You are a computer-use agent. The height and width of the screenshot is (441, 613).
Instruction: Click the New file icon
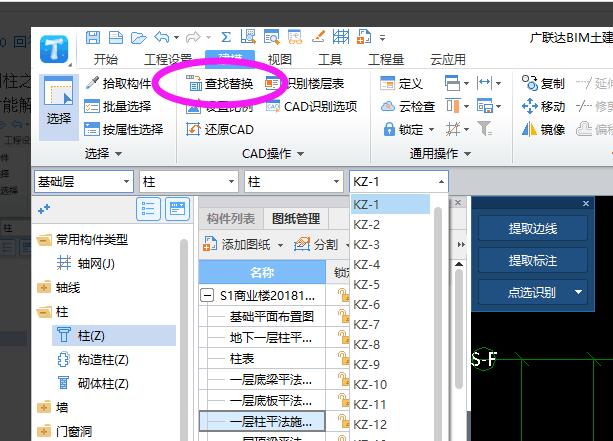[115, 38]
